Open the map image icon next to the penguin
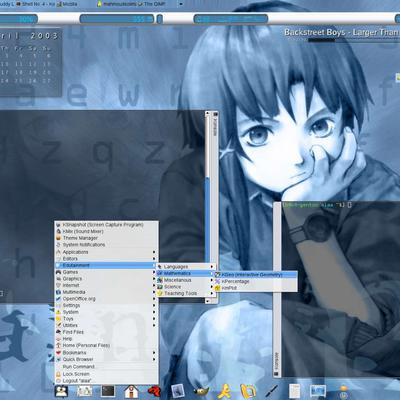This screenshot has width=400, height=400. [84, 391]
